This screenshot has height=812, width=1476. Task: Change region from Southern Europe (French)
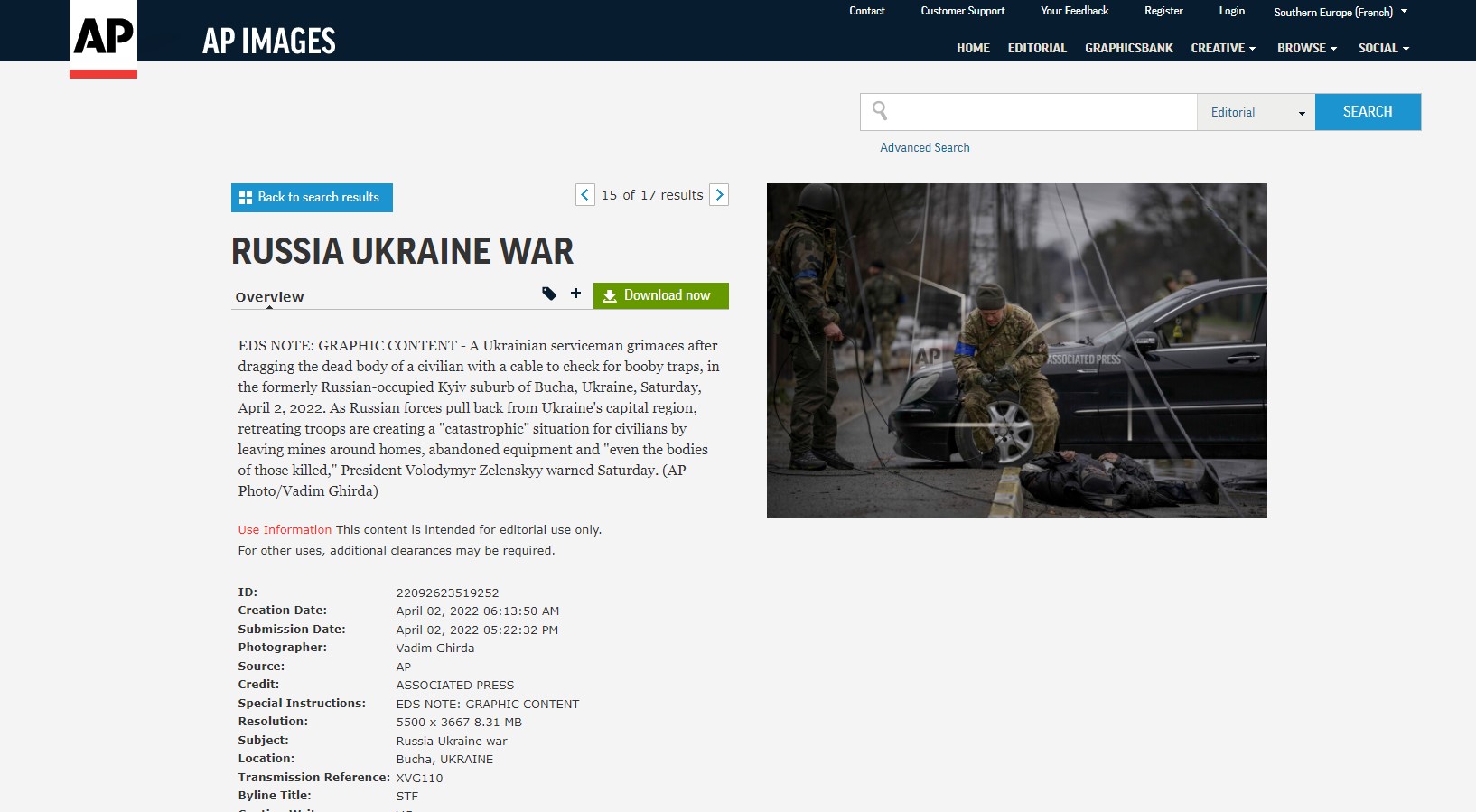(x=1340, y=12)
